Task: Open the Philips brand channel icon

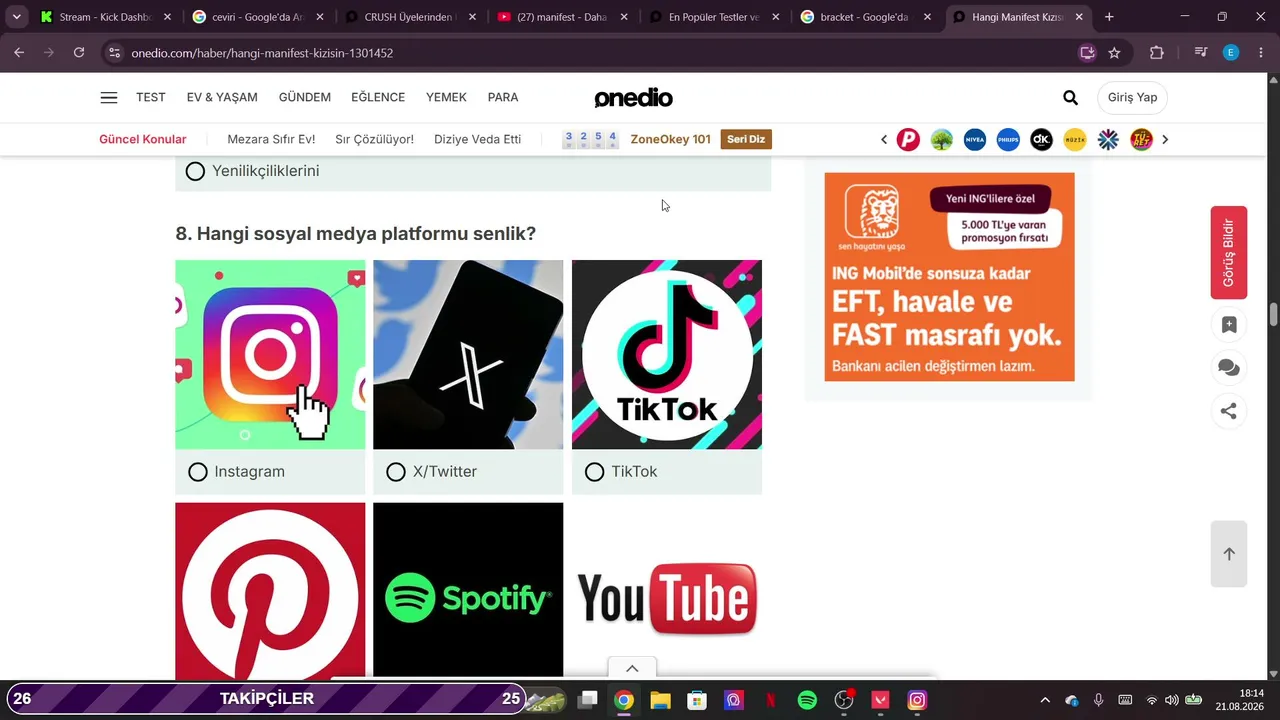Action: tap(1008, 140)
